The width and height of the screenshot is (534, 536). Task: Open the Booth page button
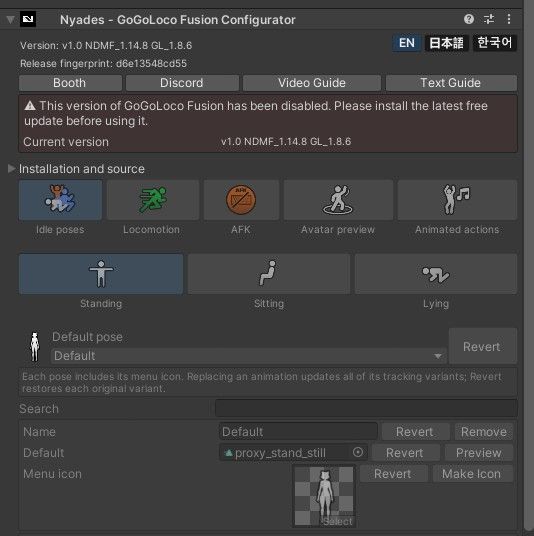tap(70, 83)
